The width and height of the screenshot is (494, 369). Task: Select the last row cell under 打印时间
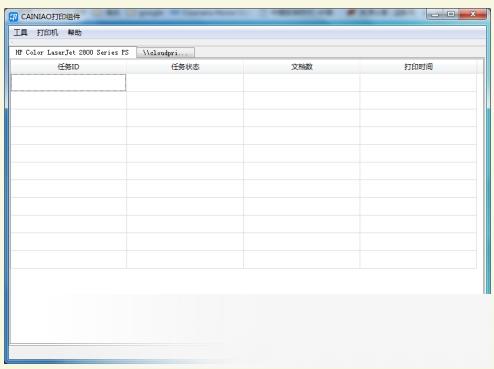(418, 259)
